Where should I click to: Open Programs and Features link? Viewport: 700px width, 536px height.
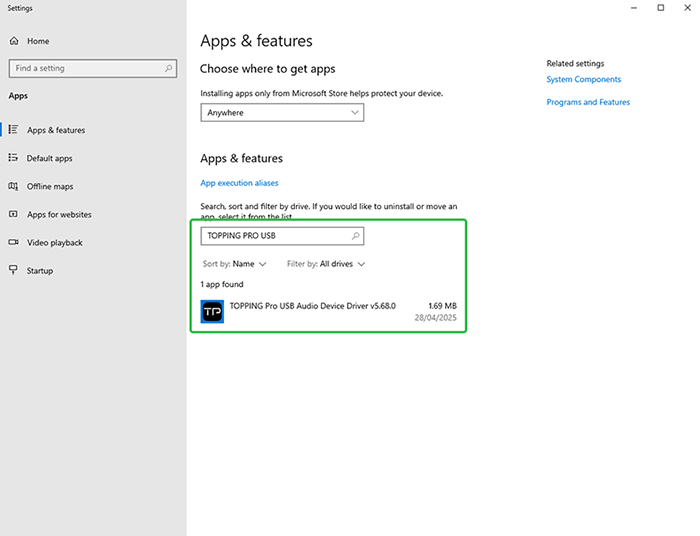pos(588,102)
